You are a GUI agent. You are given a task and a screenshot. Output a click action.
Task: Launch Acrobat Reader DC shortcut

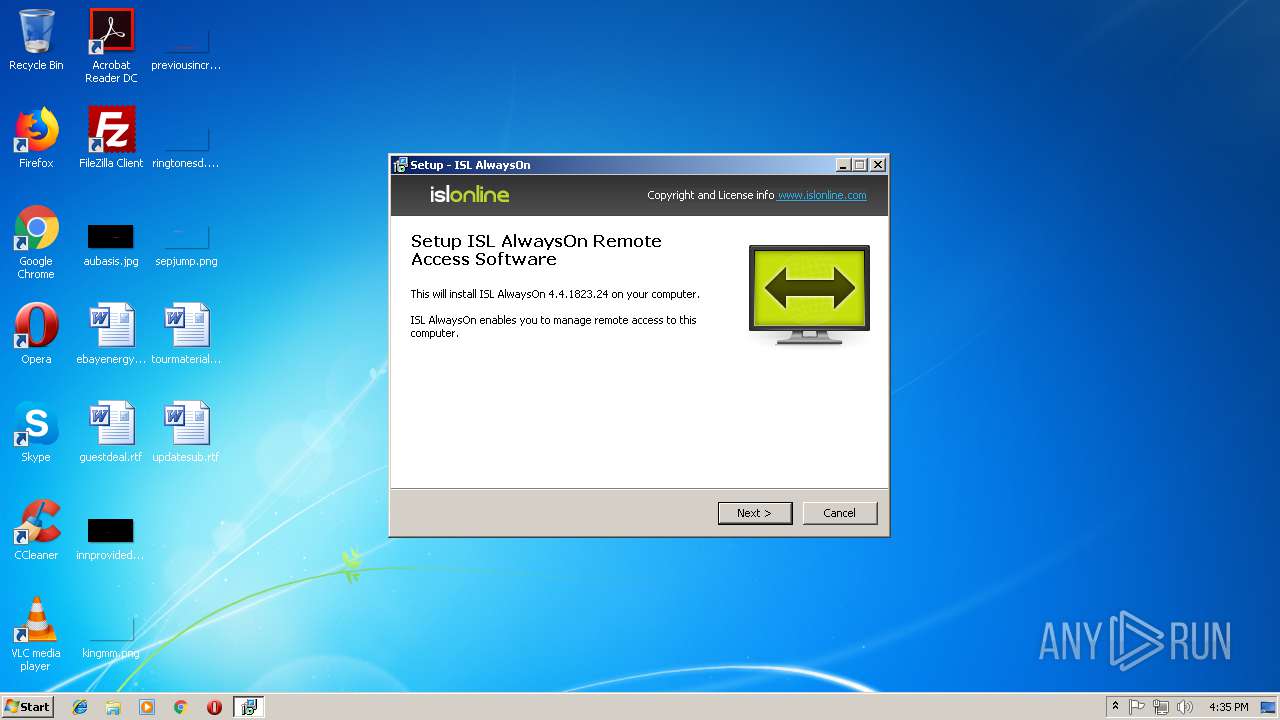(111, 46)
